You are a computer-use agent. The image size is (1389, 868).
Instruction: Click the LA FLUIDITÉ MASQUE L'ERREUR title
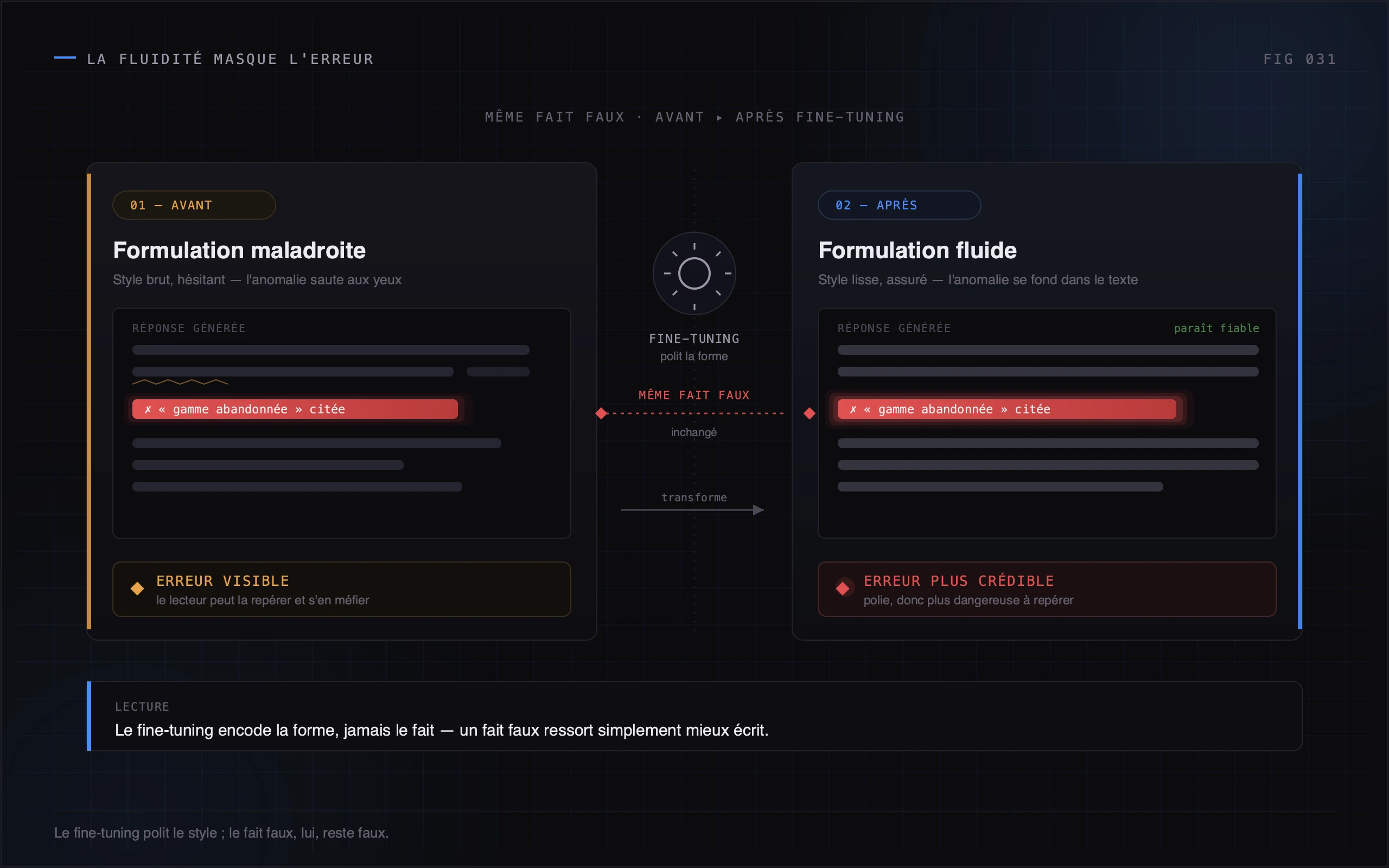(x=230, y=59)
